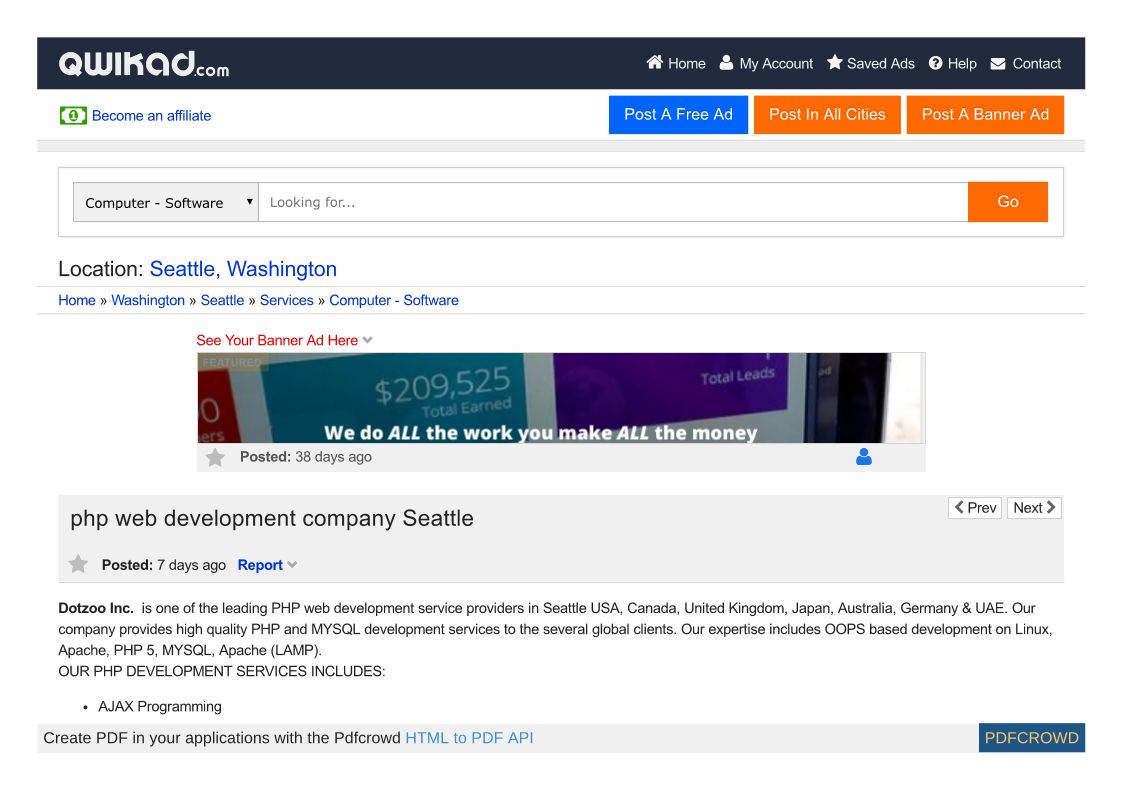Screen dimensions: 1123x795
Task: Click the Contact envelope icon
Action: [x=998, y=63]
